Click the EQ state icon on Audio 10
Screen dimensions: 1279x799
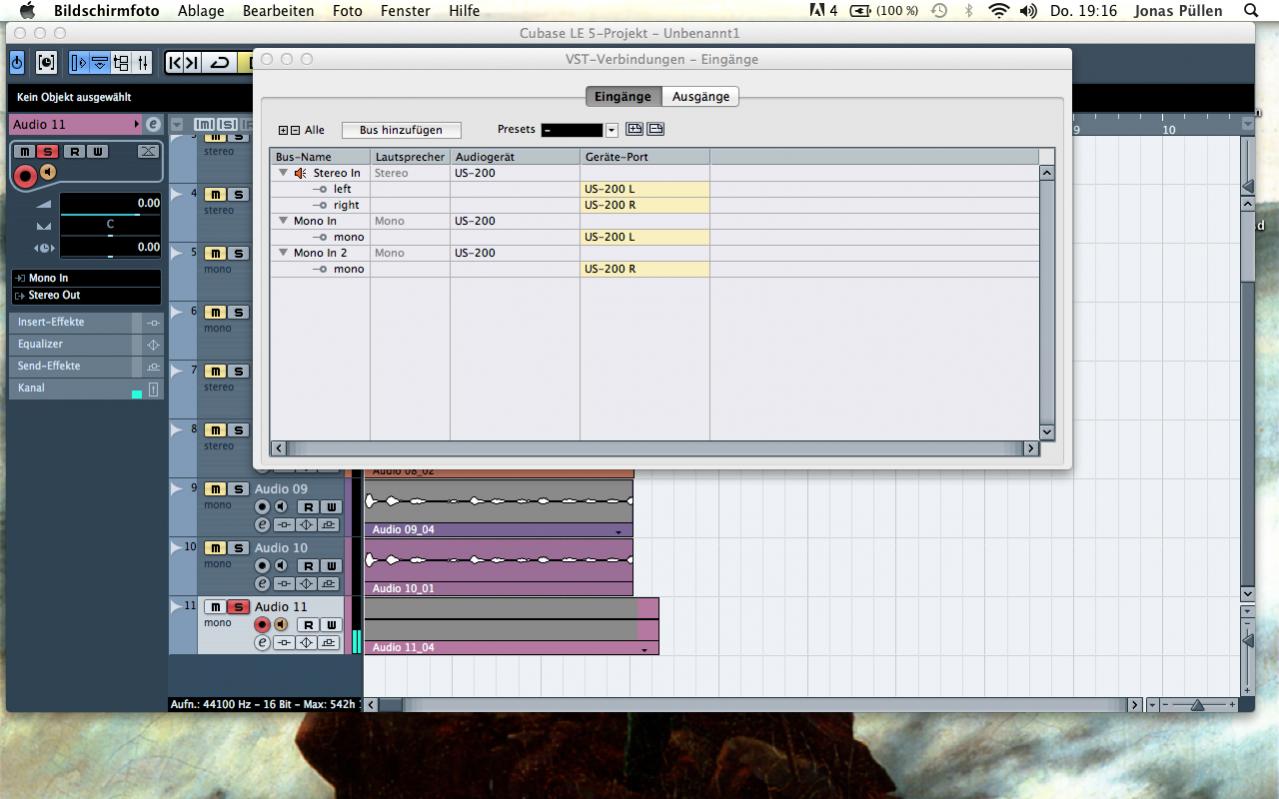[x=307, y=583]
